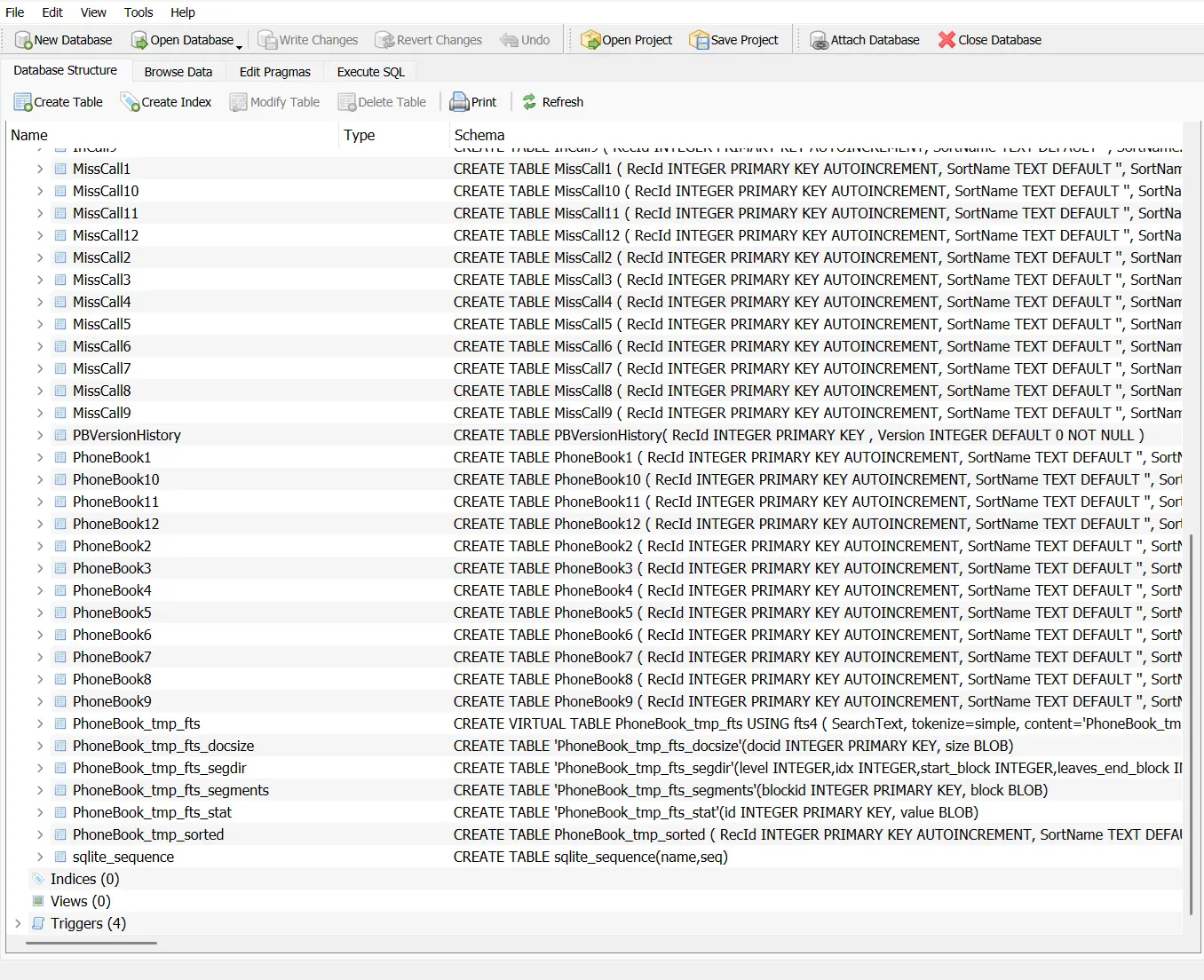Click the Modify Table icon
This screenshot has height=980, width=1204.
pyautogui.click(x=239, y=103)
